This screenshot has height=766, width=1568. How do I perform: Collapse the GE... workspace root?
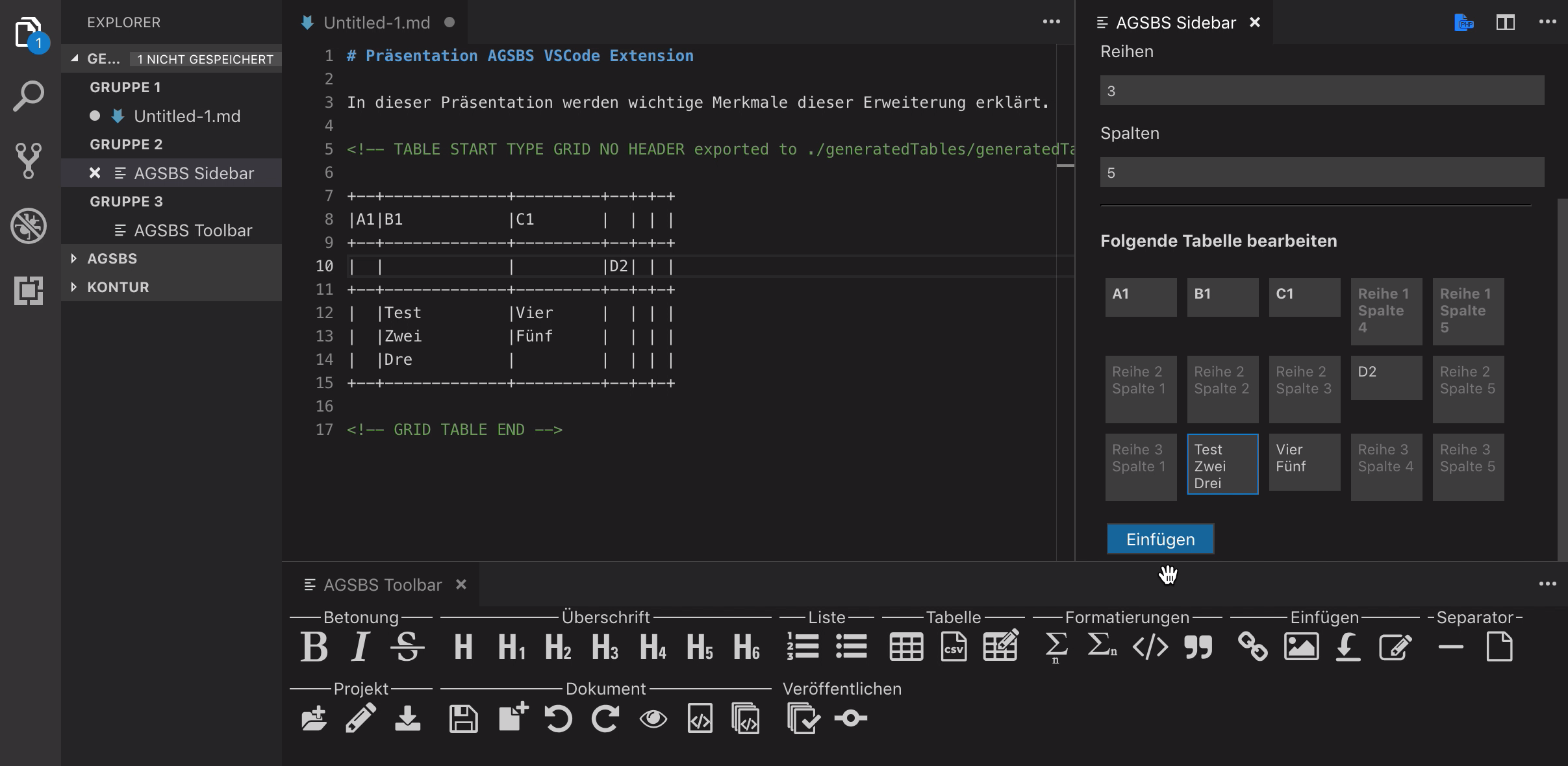coord(104,58)
